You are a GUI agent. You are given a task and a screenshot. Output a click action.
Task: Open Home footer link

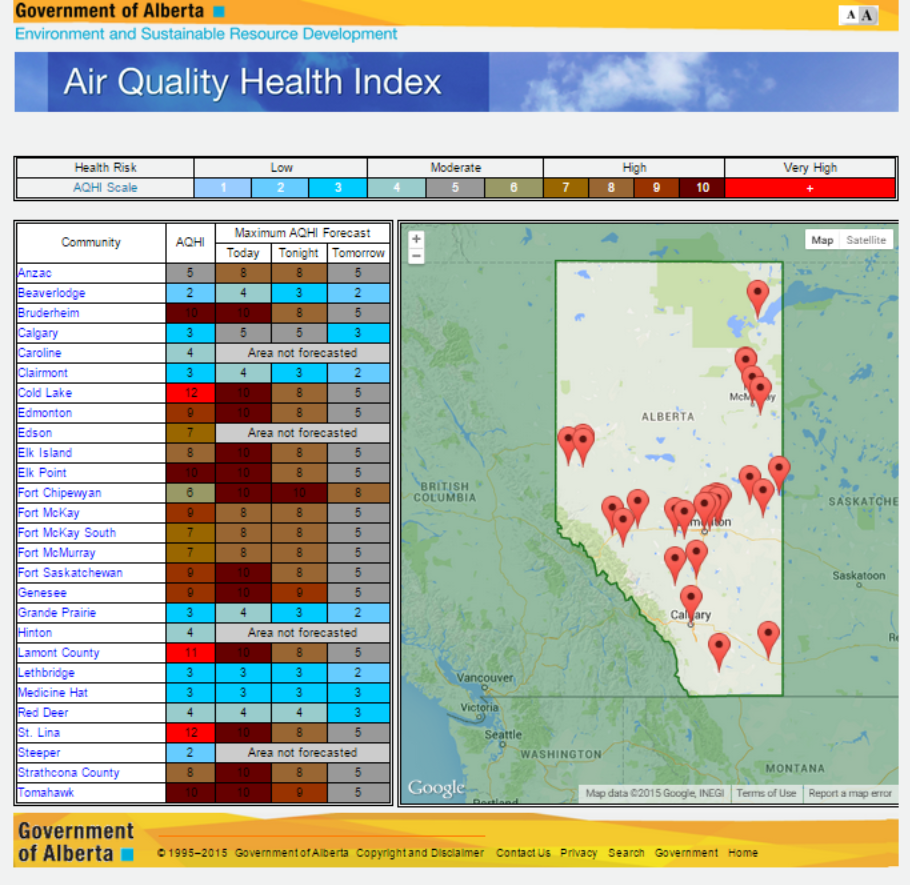point(743,853)
